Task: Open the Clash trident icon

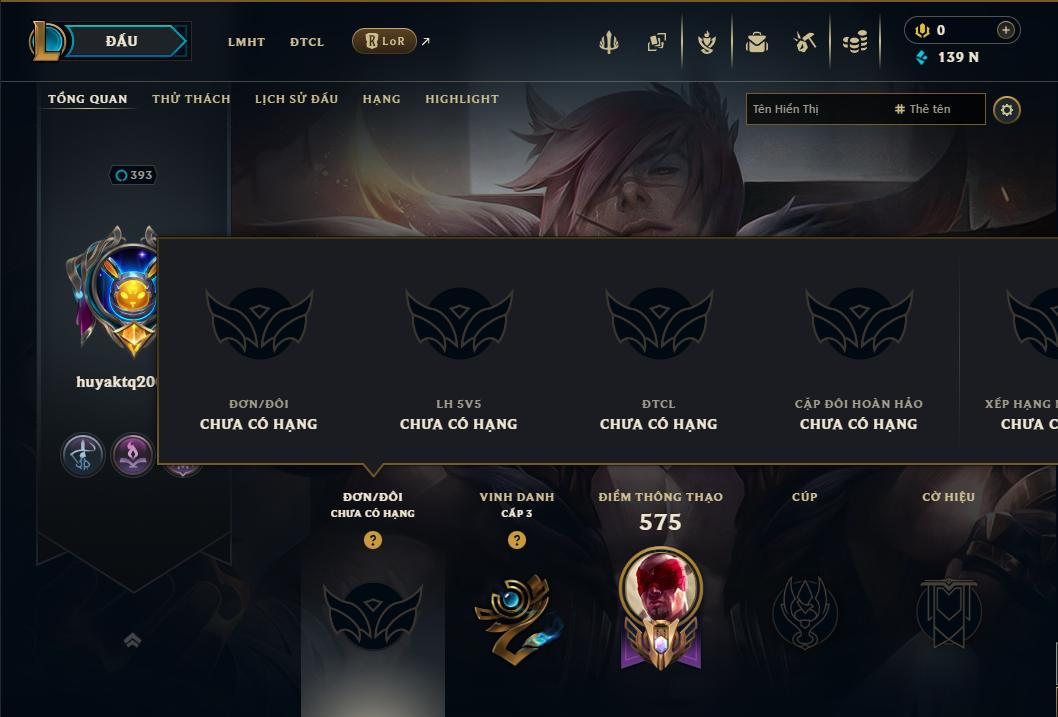Action: [609, 42]
